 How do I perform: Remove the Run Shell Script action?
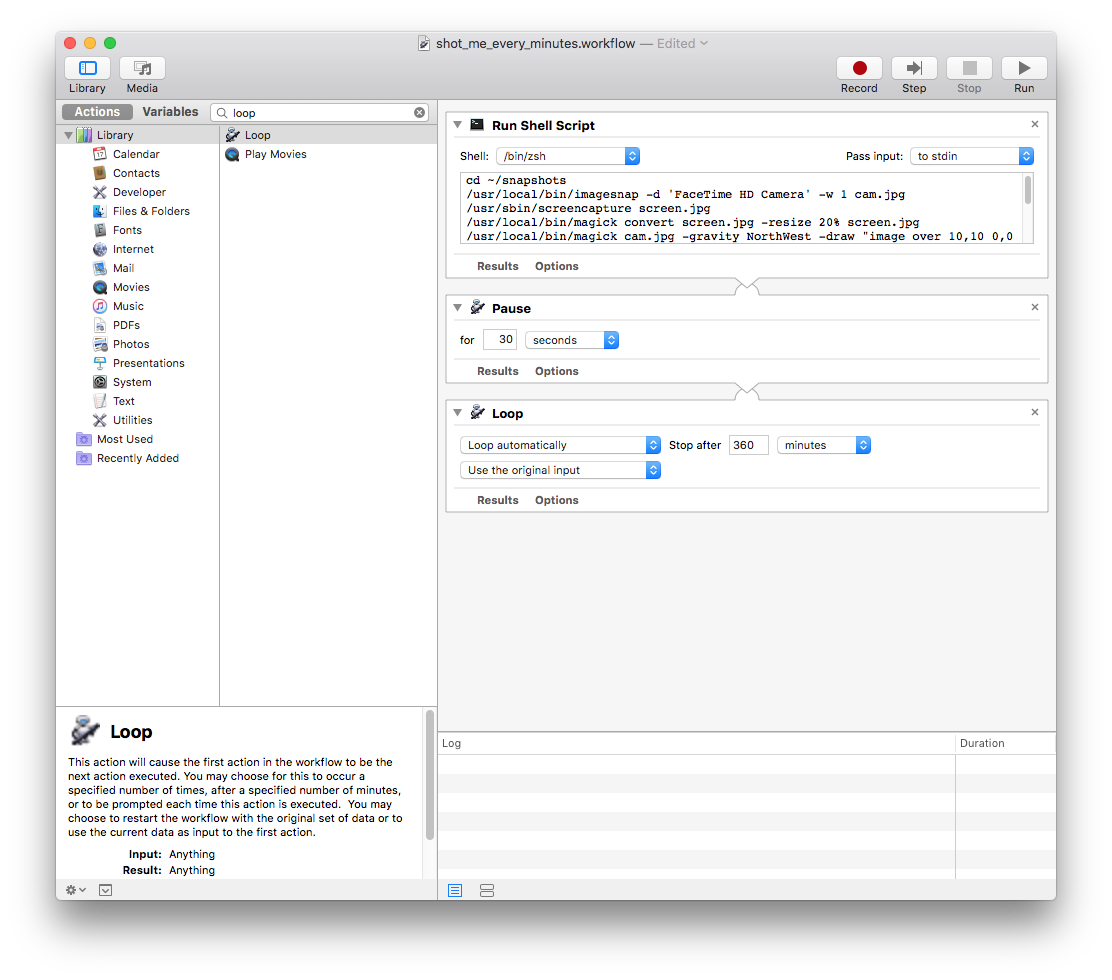pyautogui.click(x=1035, y=124)
